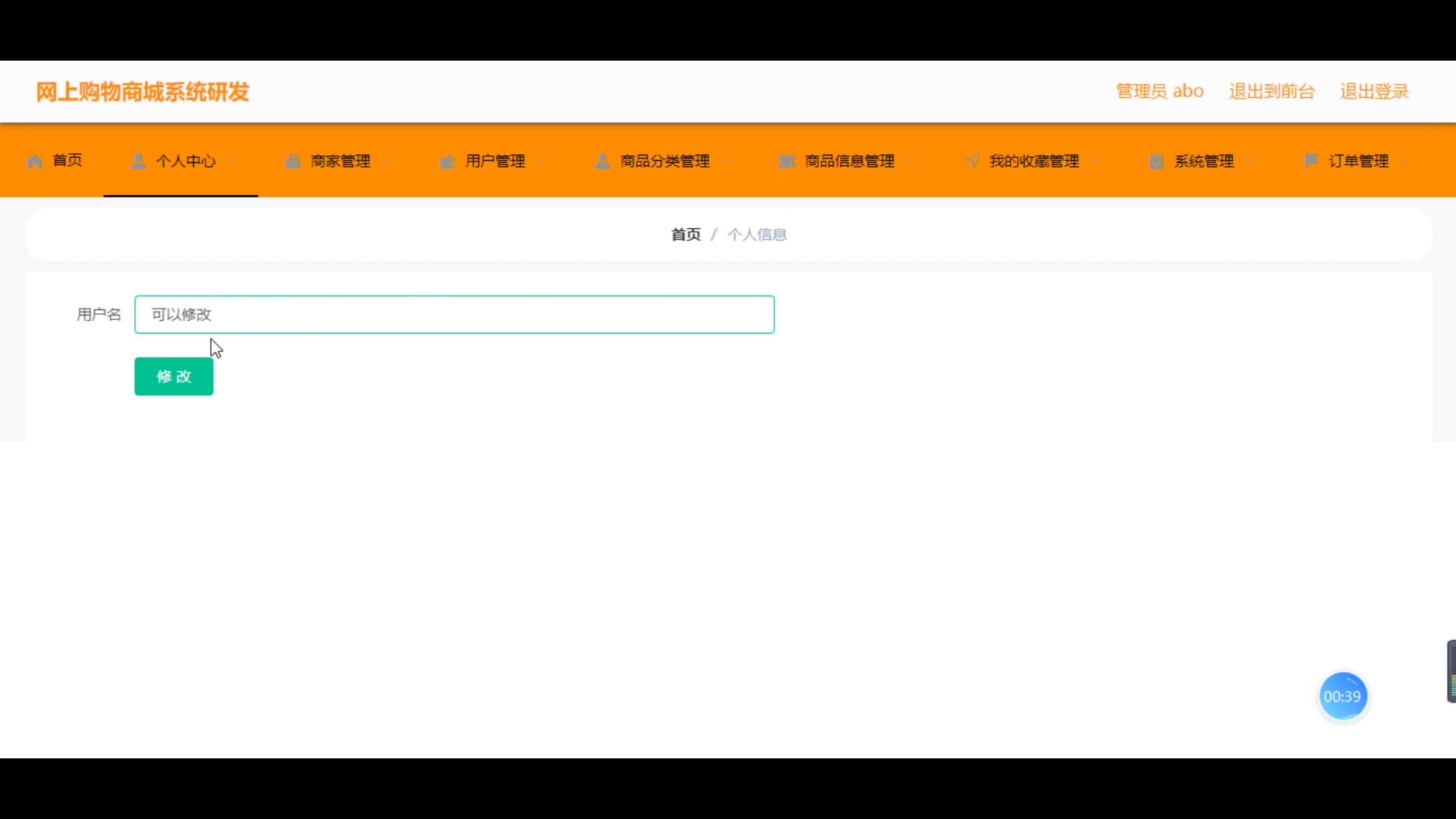This screenshot has height=819, width=1456.
Task: Click the flag icon beside 订单管理
Action: 1311,161
